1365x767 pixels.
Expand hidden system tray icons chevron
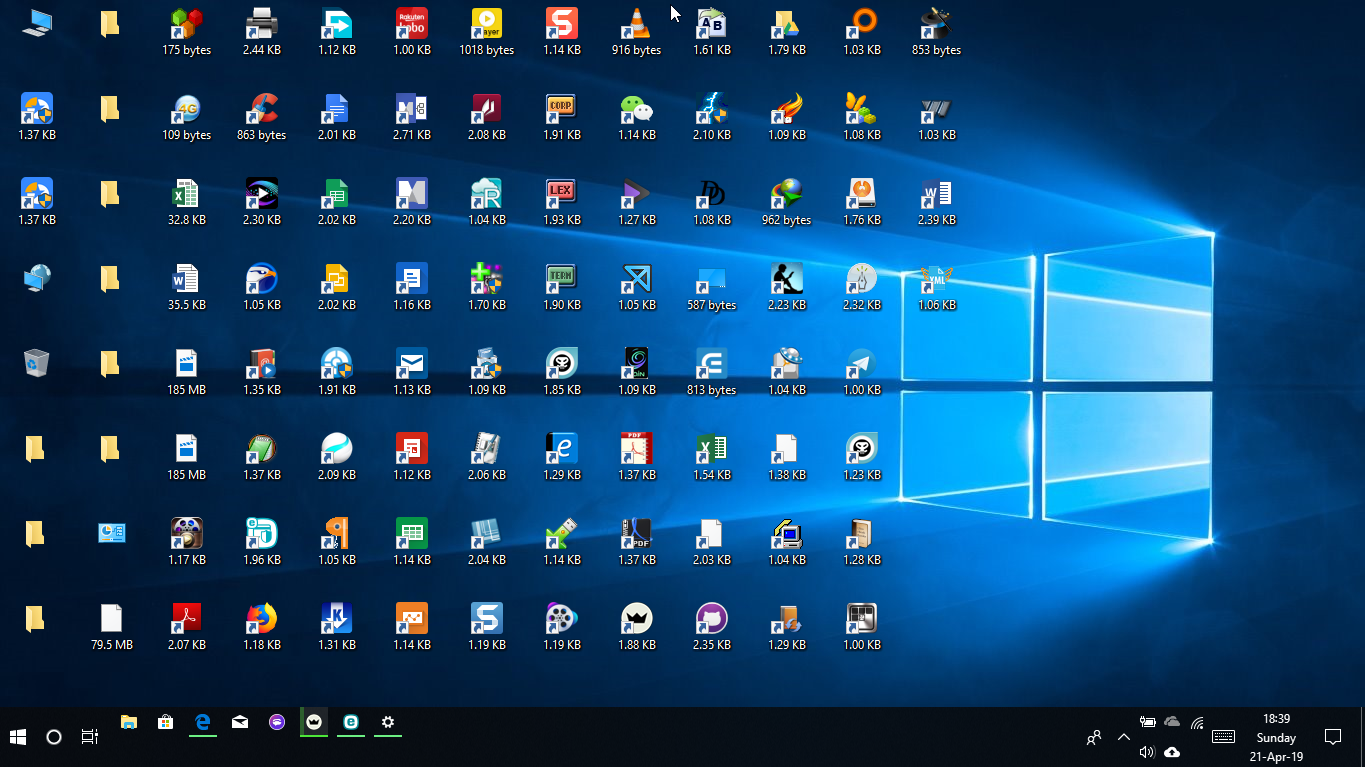[x=1123, y=737]
